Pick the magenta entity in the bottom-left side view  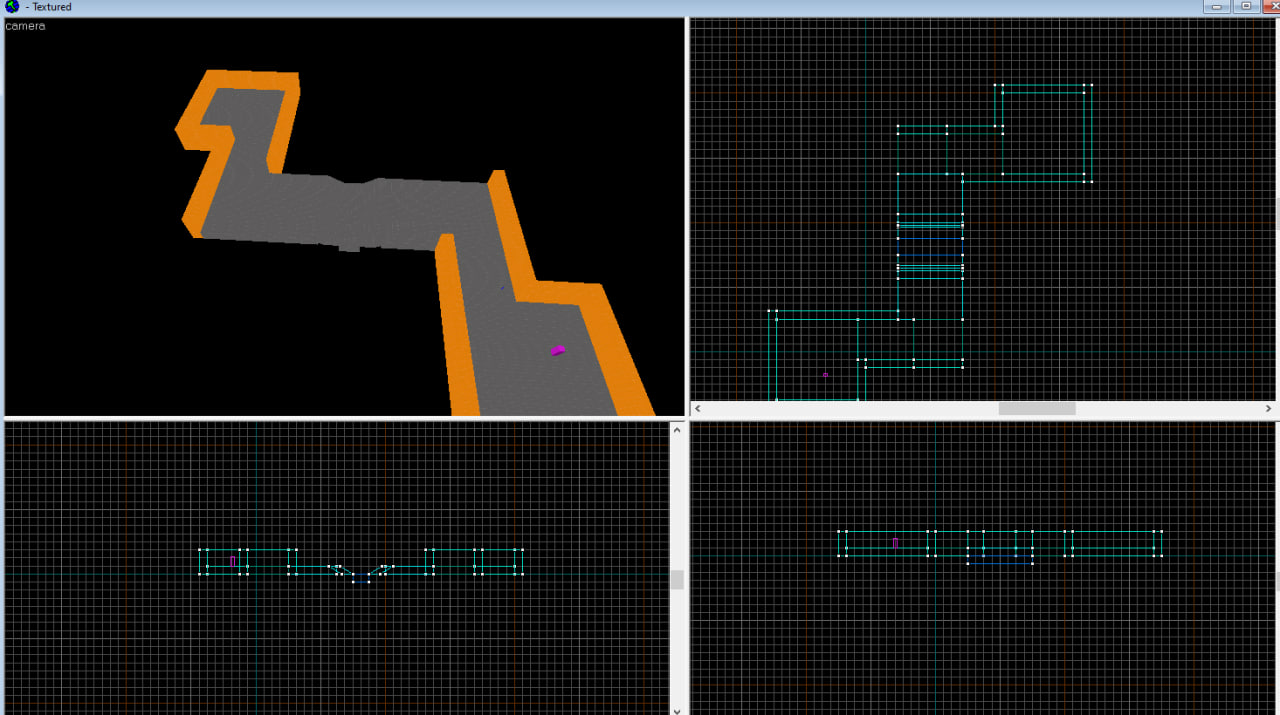pos(233,562)
